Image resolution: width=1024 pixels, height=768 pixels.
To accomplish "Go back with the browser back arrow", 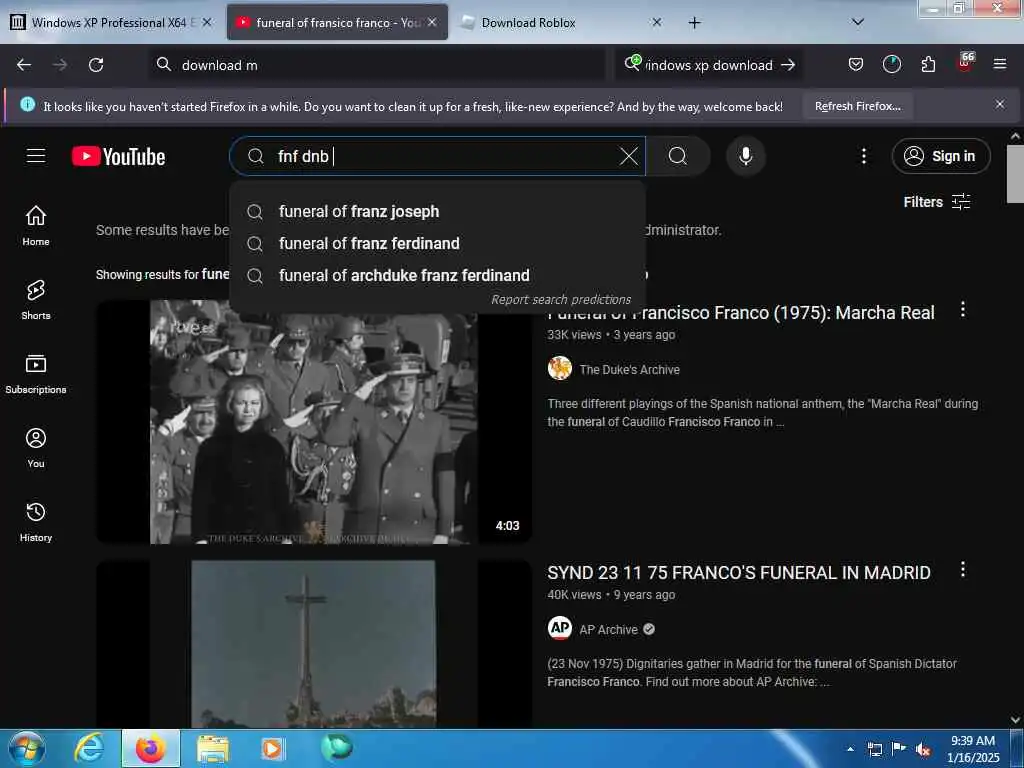I will pyautogui.click(x=24, y=65).
